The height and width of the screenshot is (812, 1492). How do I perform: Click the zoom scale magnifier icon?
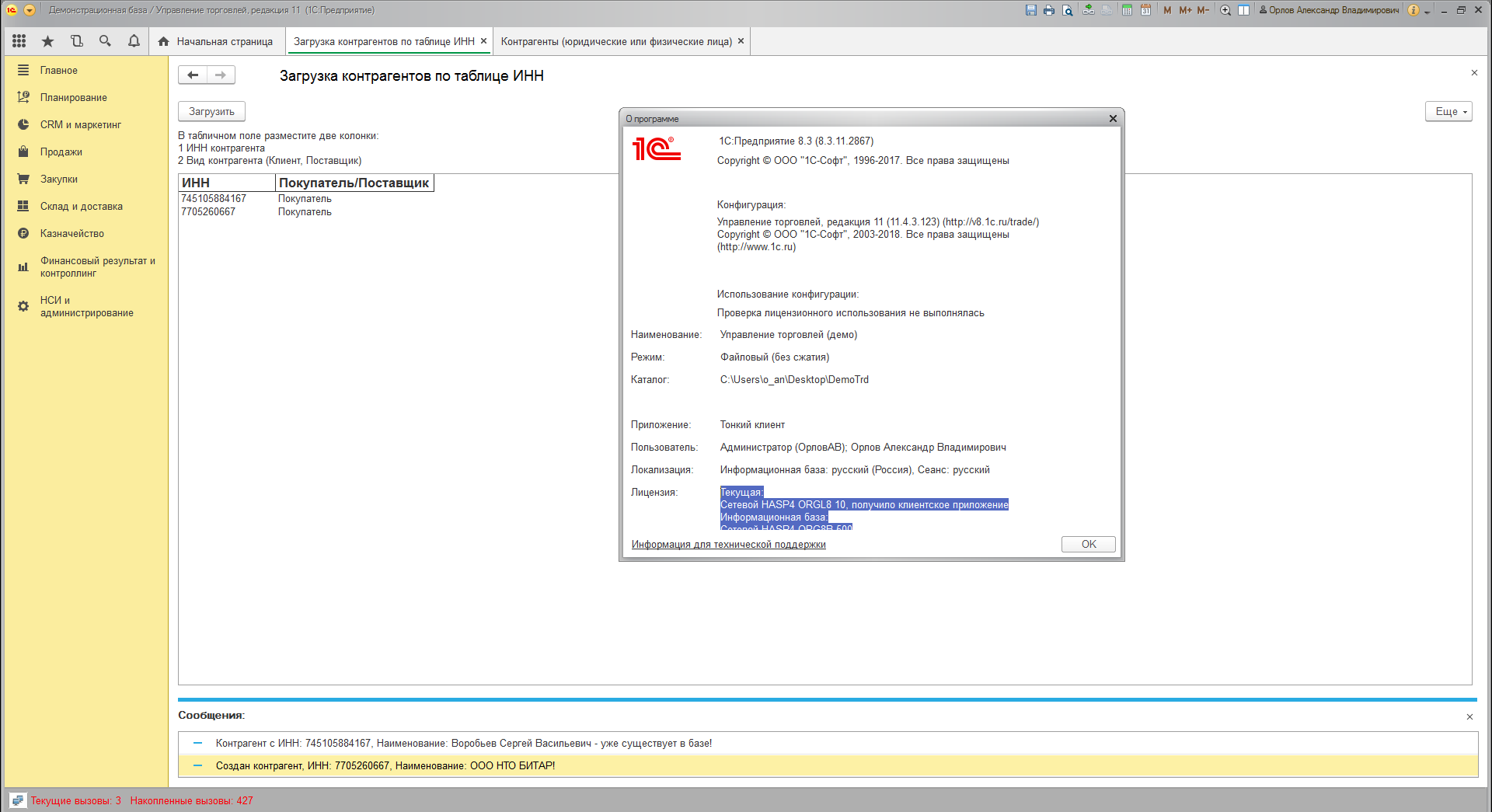tap(1225, 10)
